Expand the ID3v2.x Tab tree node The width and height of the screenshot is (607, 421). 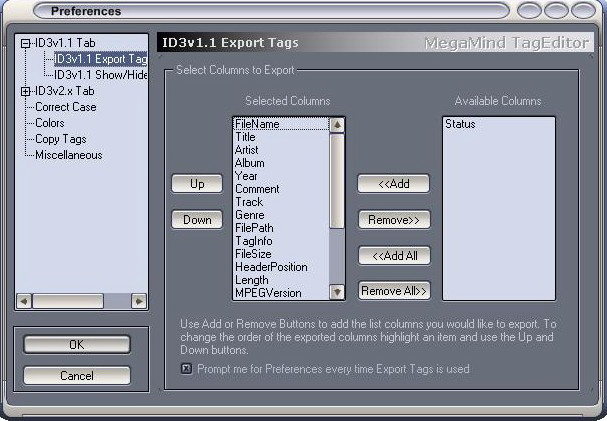click(25, 91)
